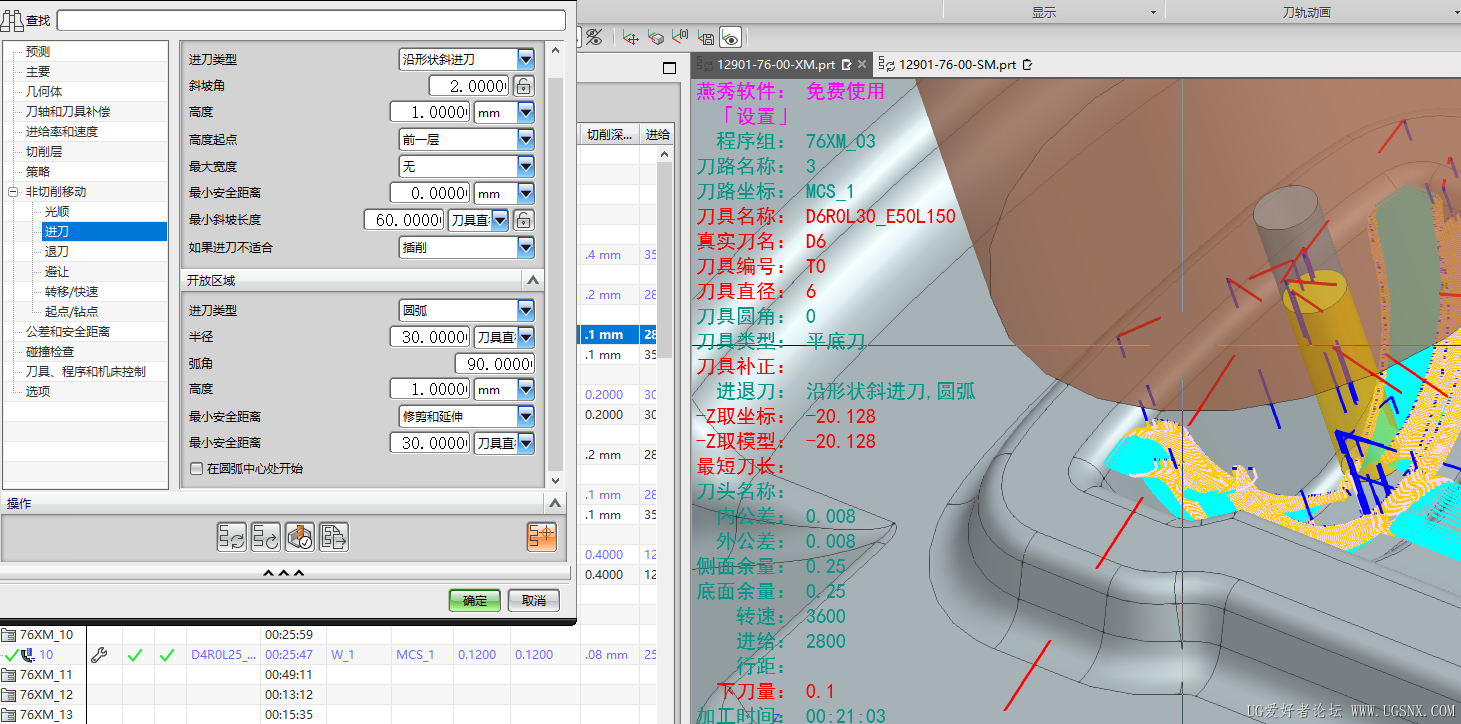Select the Main tree item
The image size is (1461, 724).
click(x=38, y=71)
